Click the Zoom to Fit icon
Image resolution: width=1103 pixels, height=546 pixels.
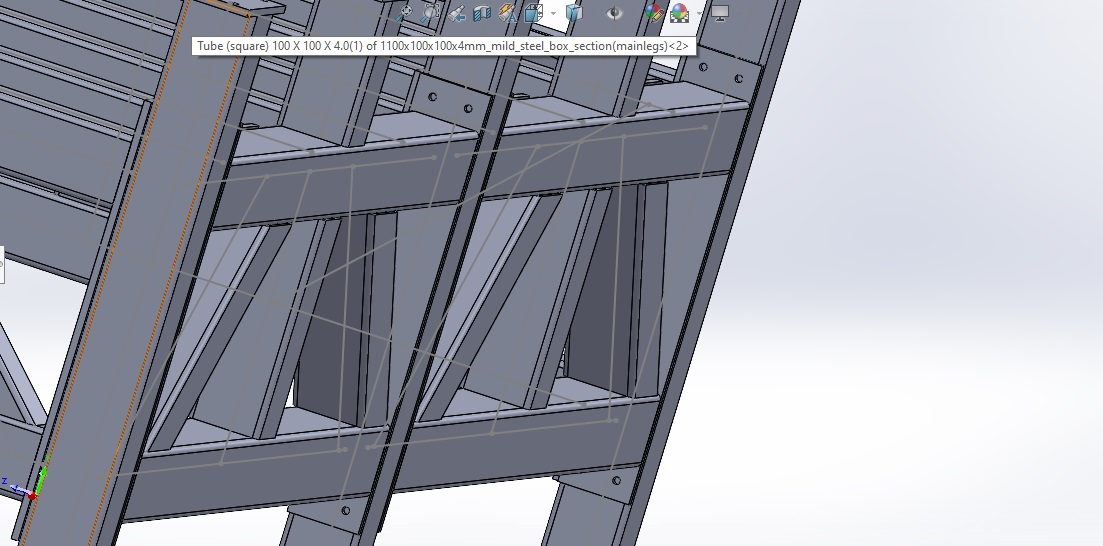(x=405, y=13)
